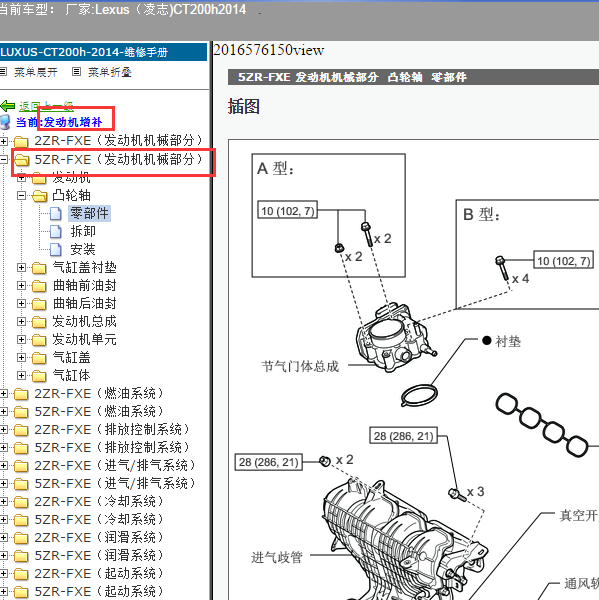Image resolution: width=599 pixels, height=600 pixels.
Task: Open the 拆卸 page under 凸轮轴
Action: (x=83, y=231)
